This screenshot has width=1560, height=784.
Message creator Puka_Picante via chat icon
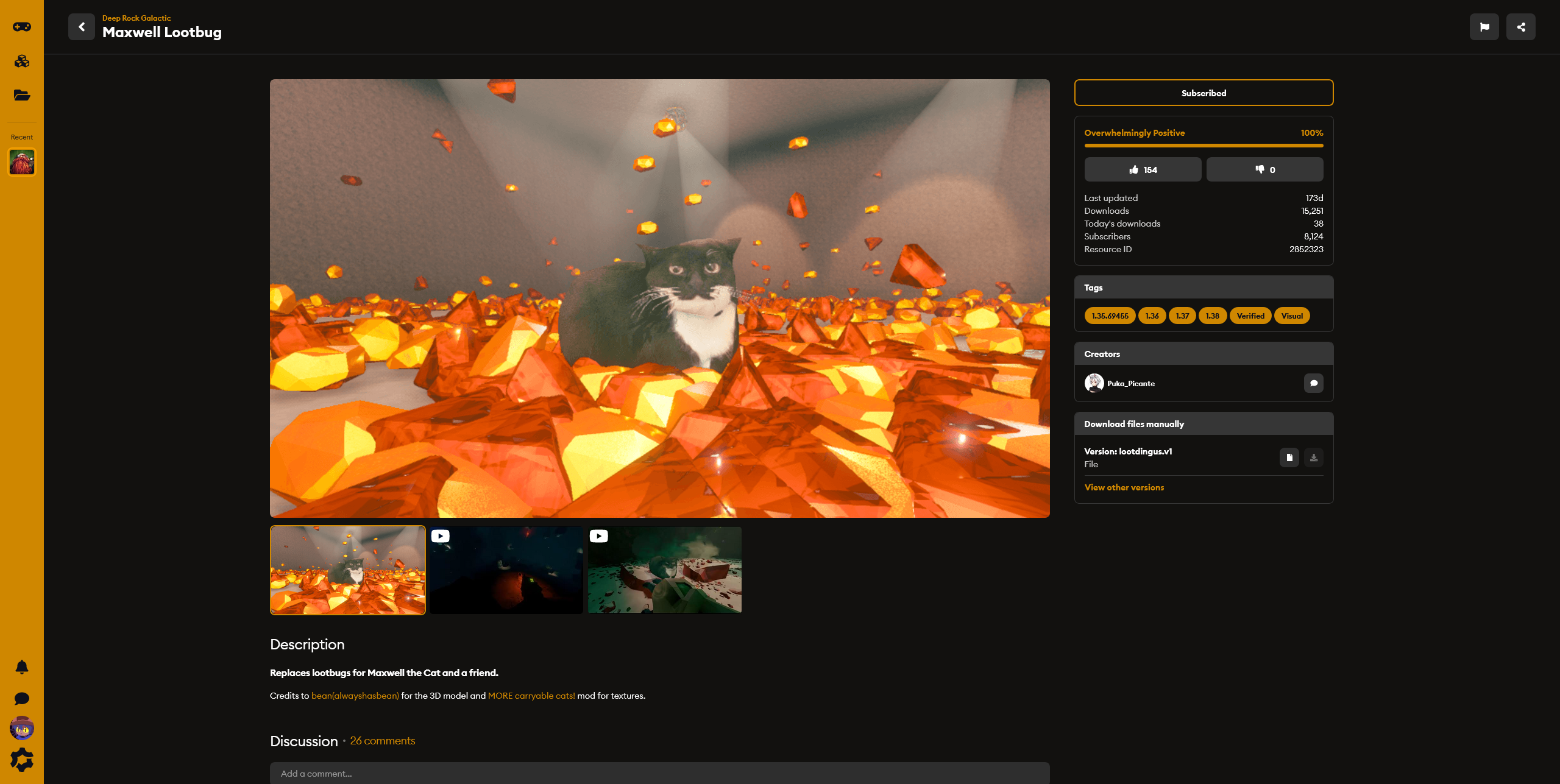pos(1313,383)
